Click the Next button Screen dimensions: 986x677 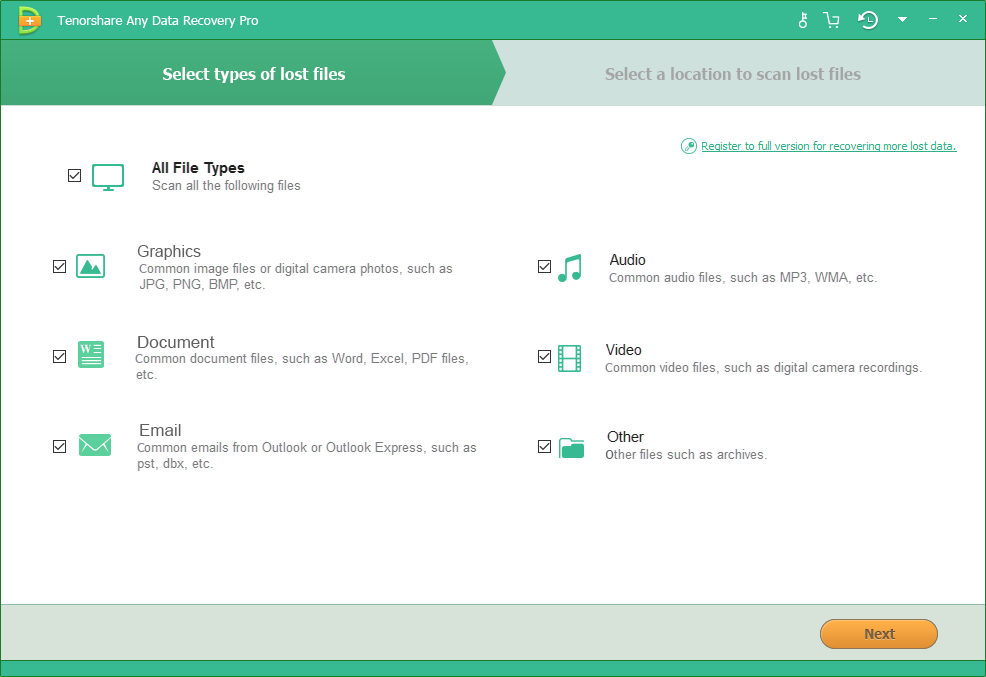[x=878, y=634]
